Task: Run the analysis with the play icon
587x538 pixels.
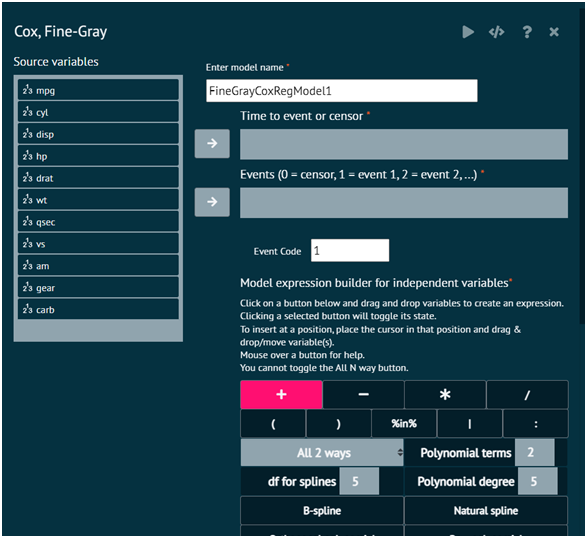Action: click(468, 32)
